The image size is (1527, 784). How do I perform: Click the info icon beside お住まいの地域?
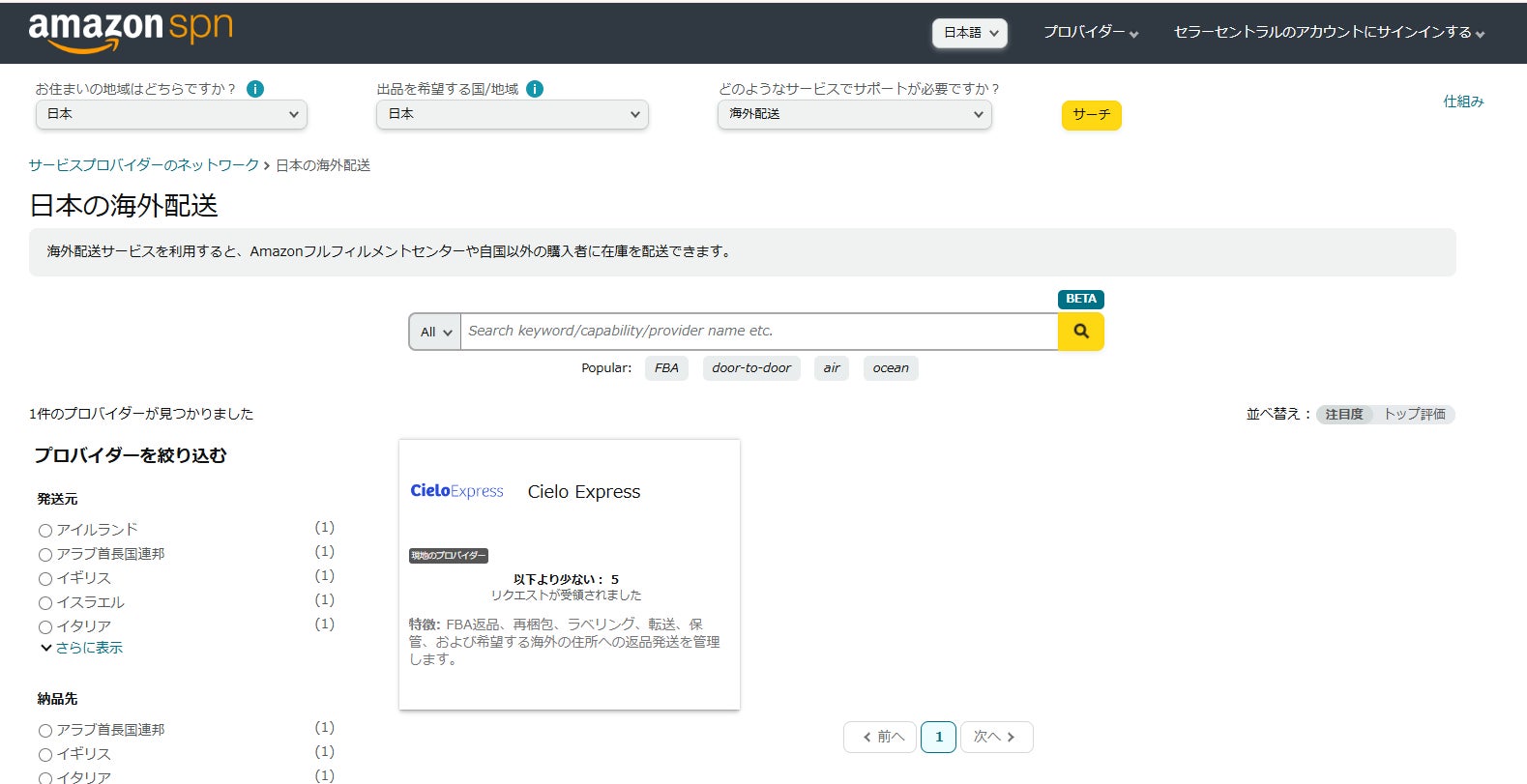pos(255,89)
